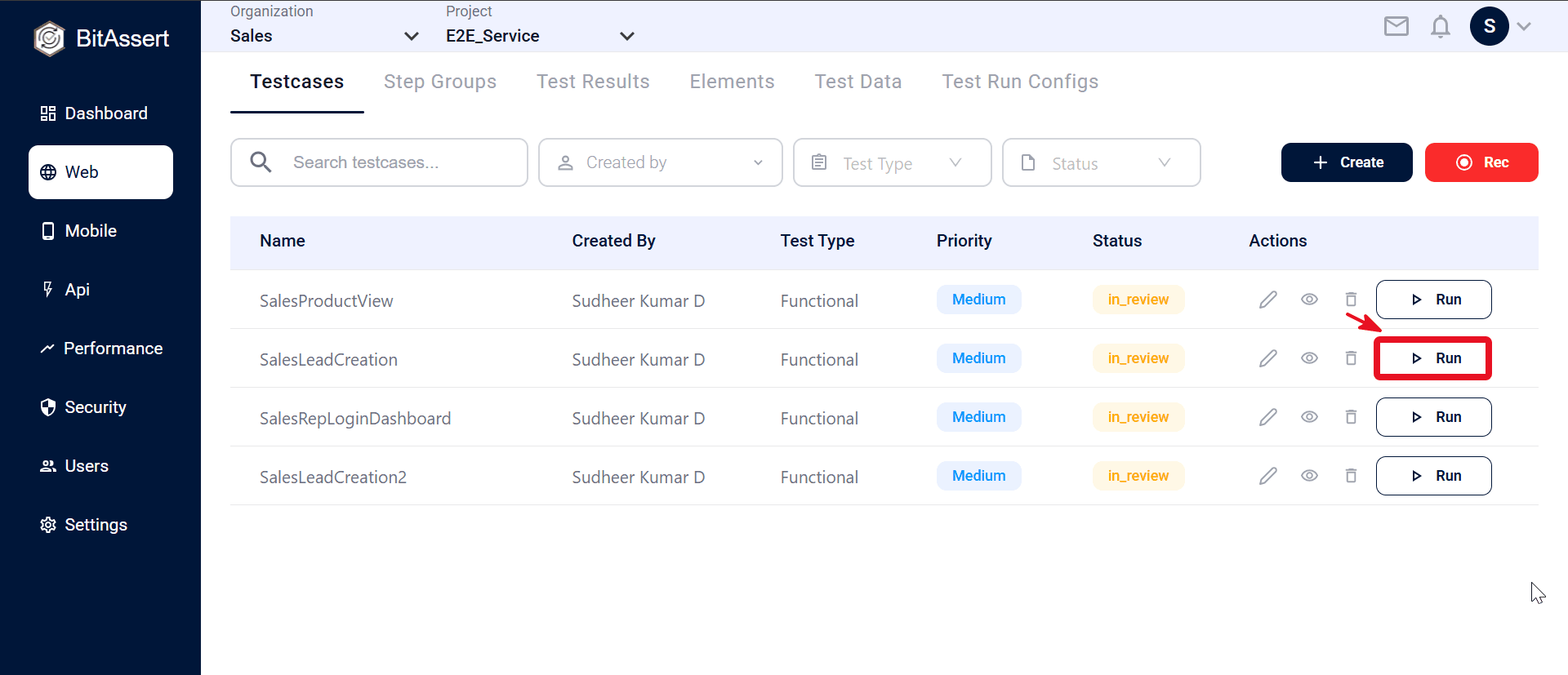
Task: Open the Created by filter dropdown
Action: click(661, 162)
